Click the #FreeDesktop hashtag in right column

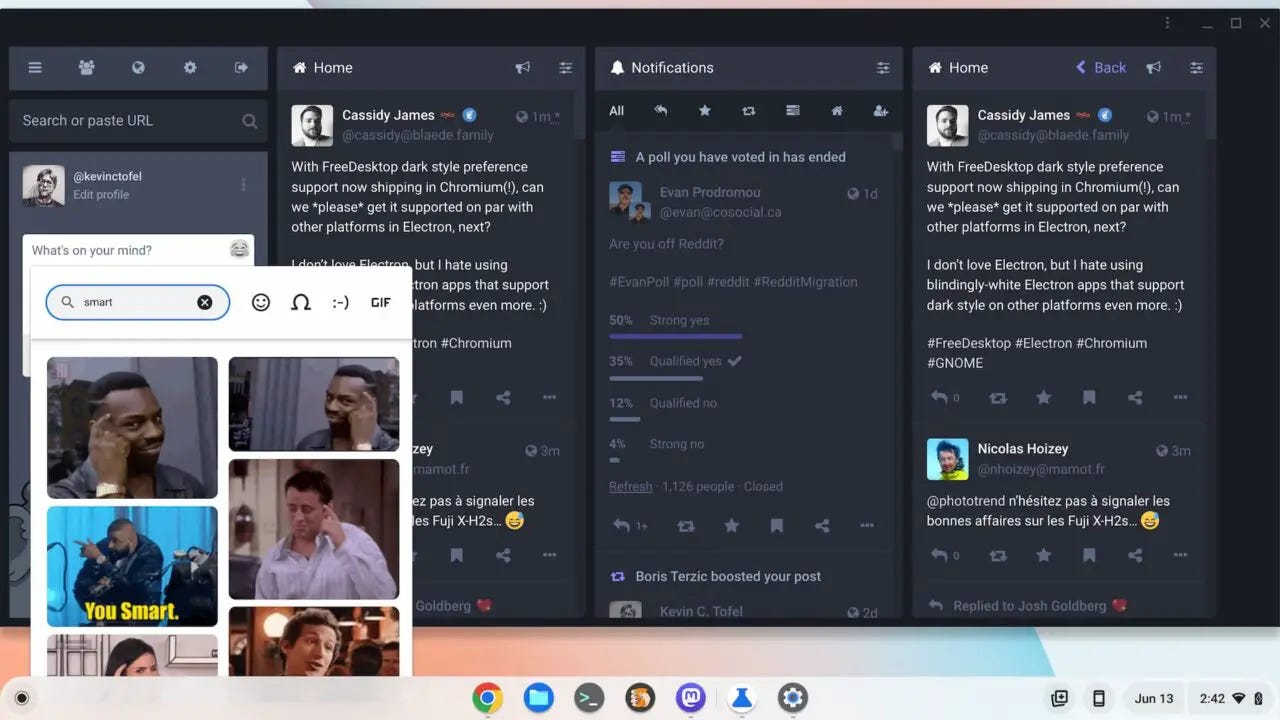point(969,343)
